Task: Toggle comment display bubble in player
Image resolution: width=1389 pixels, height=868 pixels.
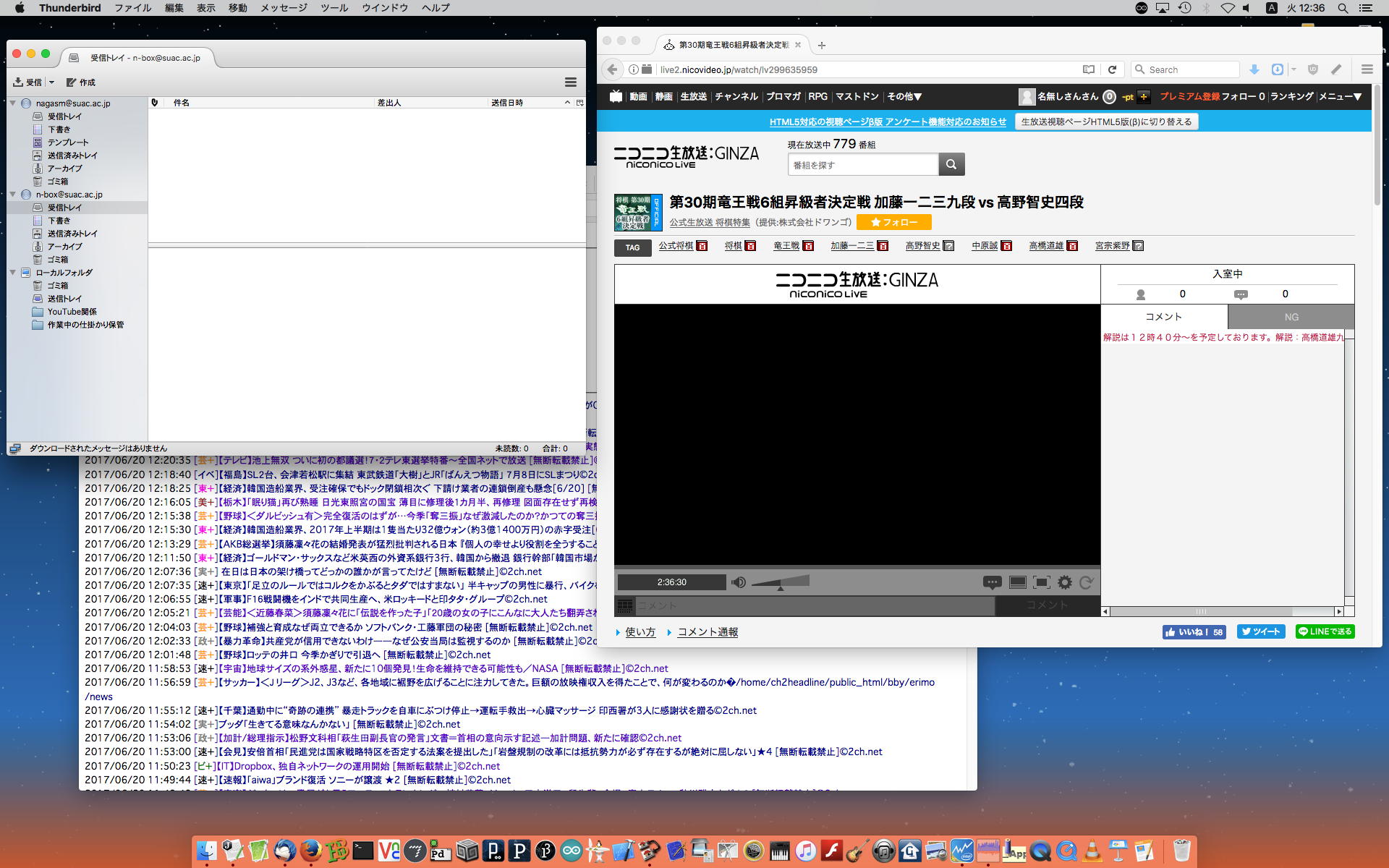Action: pos(992,582)
